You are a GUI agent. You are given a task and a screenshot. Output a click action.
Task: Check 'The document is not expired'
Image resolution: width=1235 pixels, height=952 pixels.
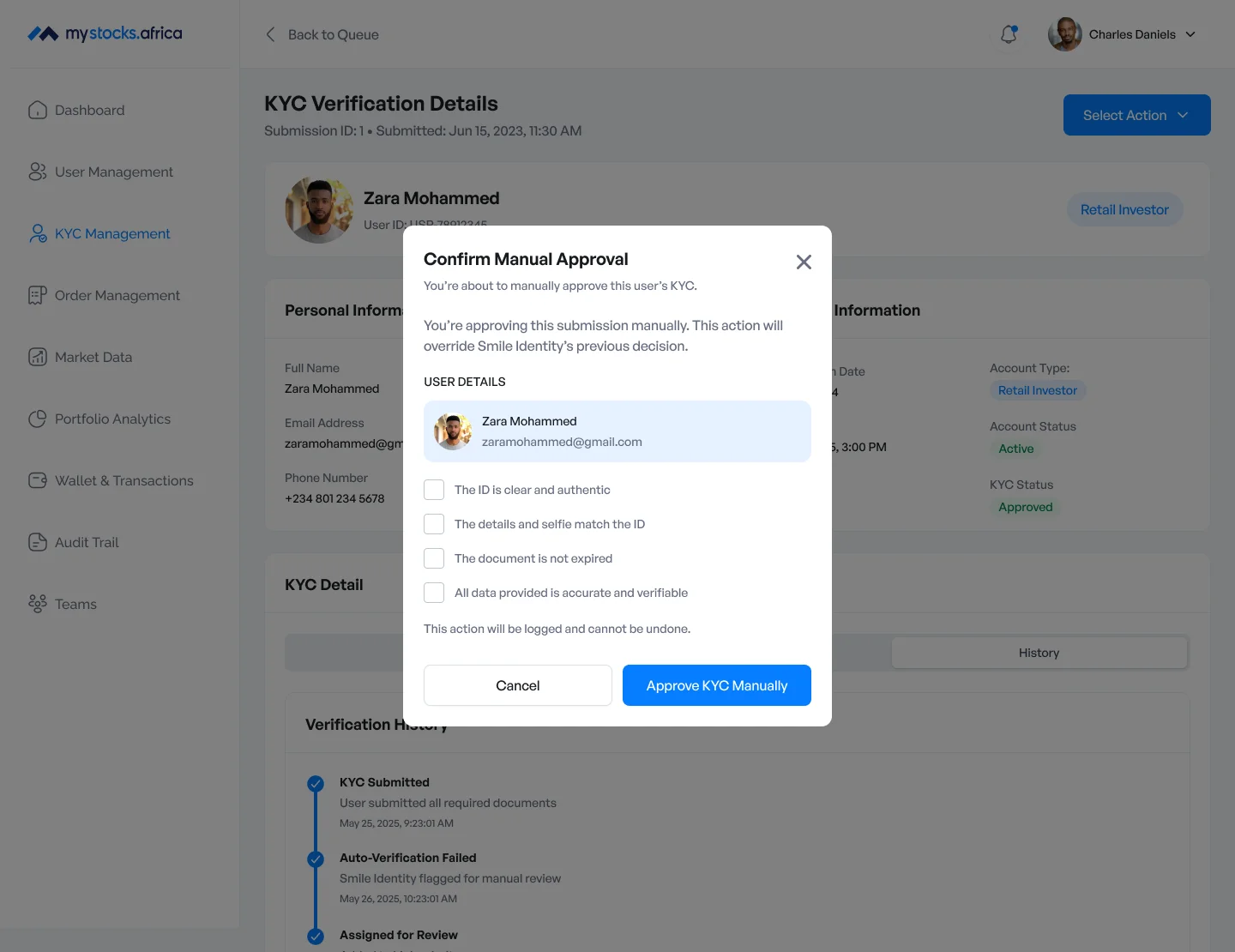coord(434,558)
